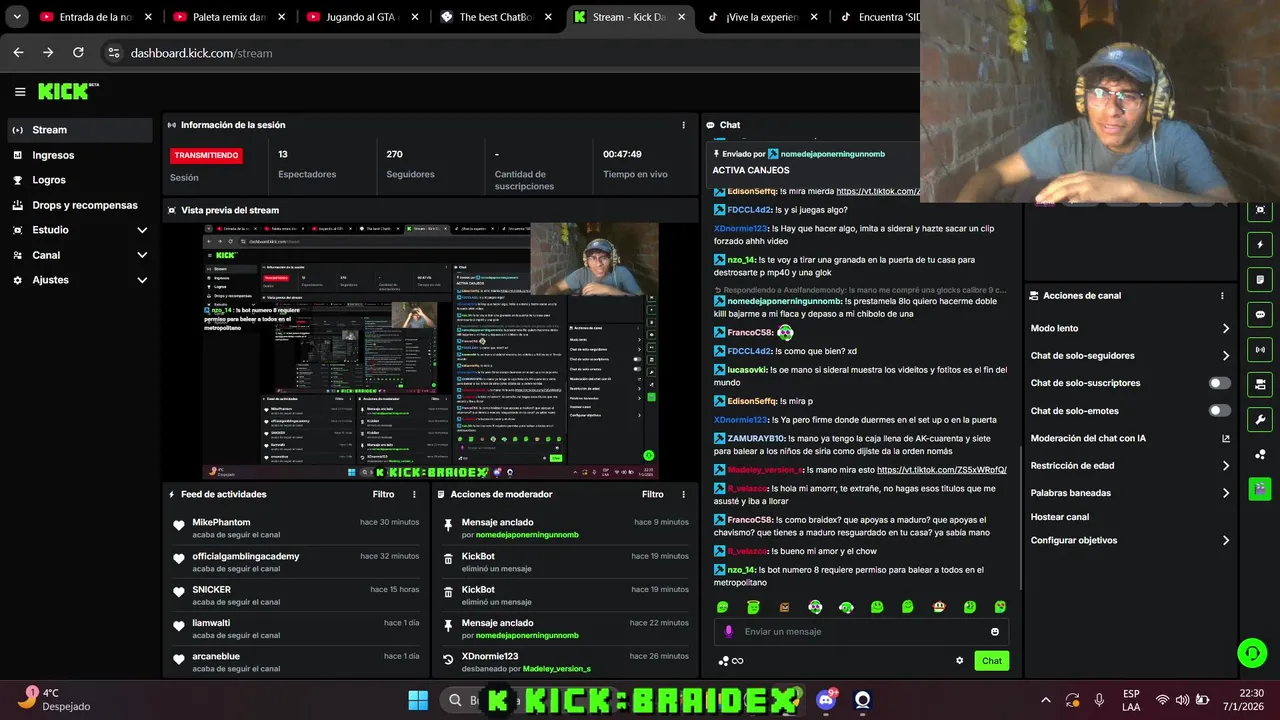The image size is (1280, 720).
Task: Click the TRANSMITIENDO status badge
Action: point(206,155)
